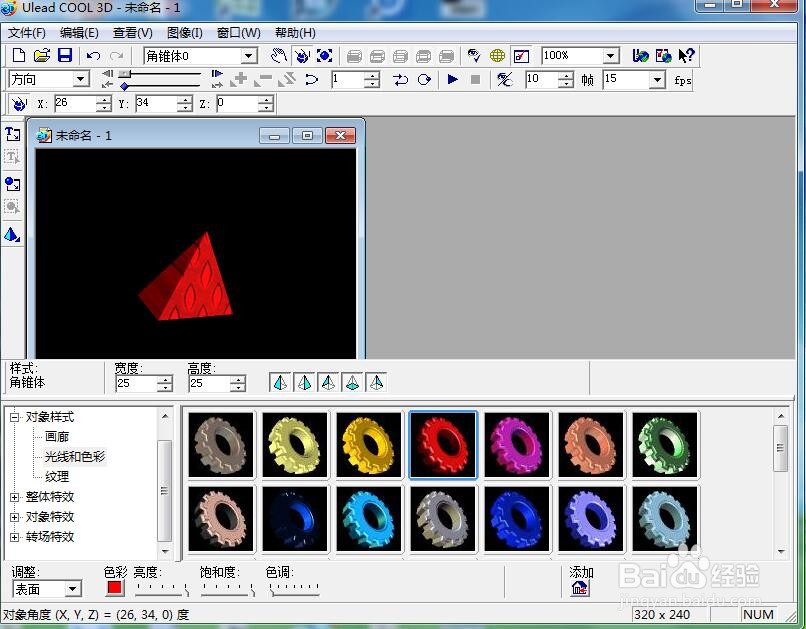
Task: Toggle ping-pong playback icon
Action: tap(400, 80)
